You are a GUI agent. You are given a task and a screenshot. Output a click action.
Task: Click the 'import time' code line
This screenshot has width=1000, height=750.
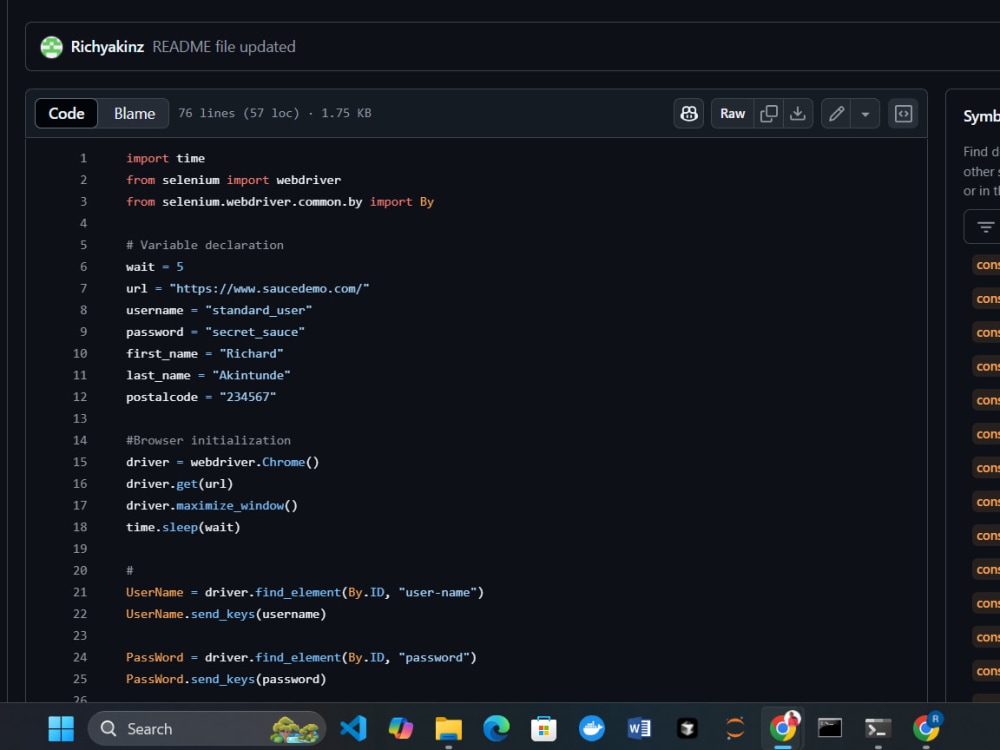(165, 158)
